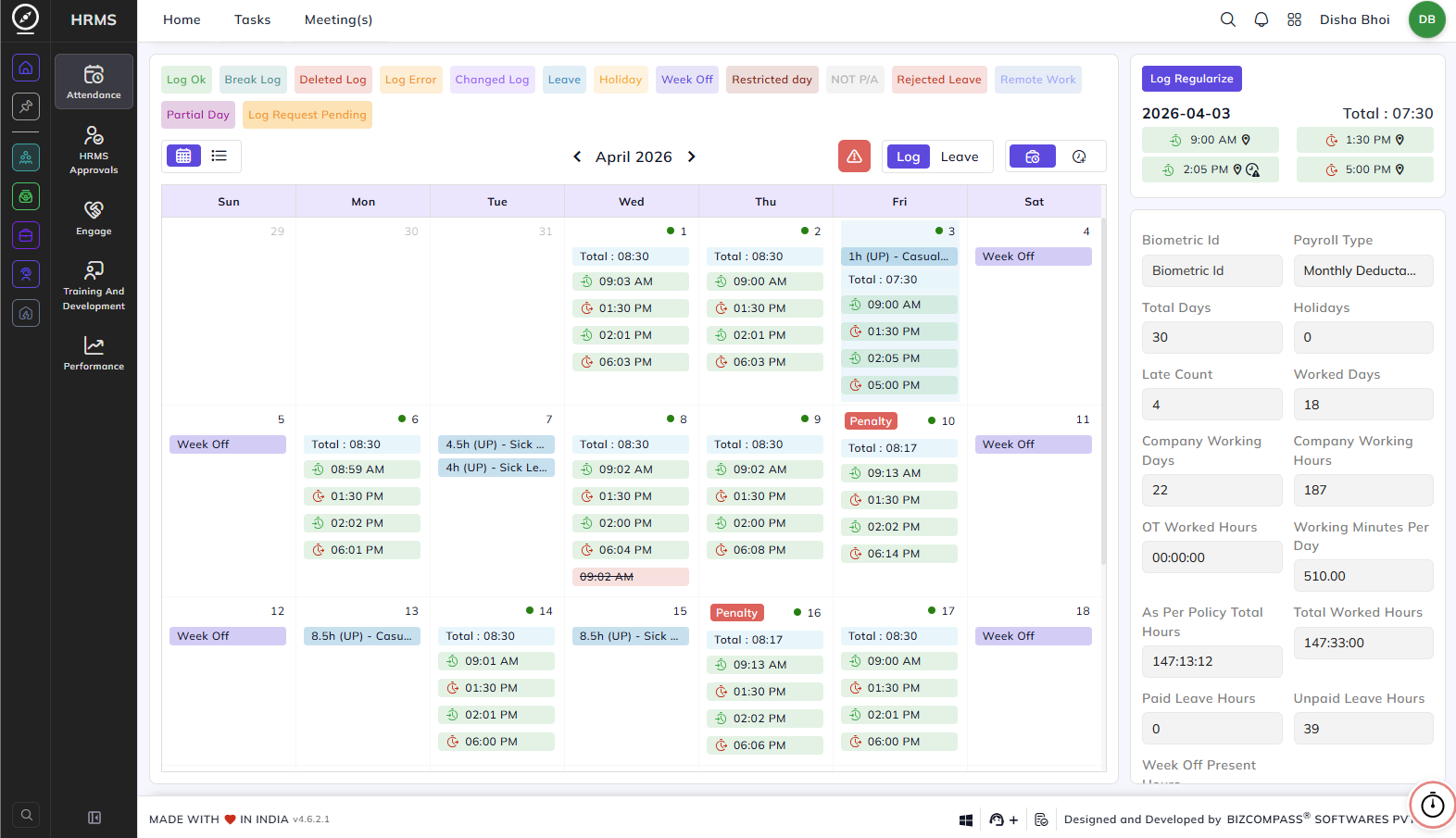
Task: Click the Log Regularize button
Action: tap(1192, 79)
